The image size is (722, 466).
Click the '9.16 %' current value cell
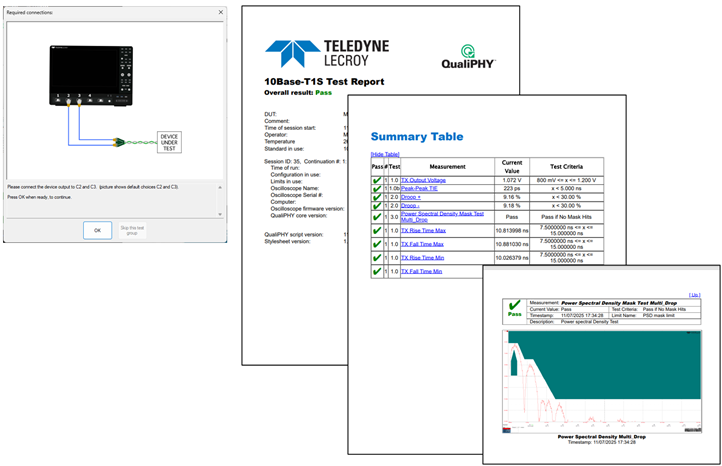click(x=512, y=197)
